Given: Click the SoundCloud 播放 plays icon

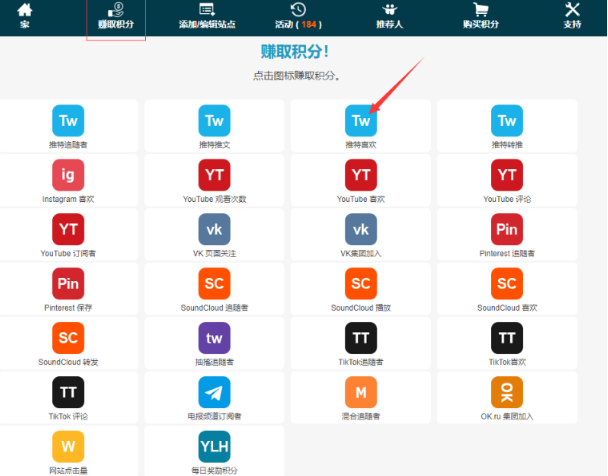Looking at the screenshot, I should (361, 284).
